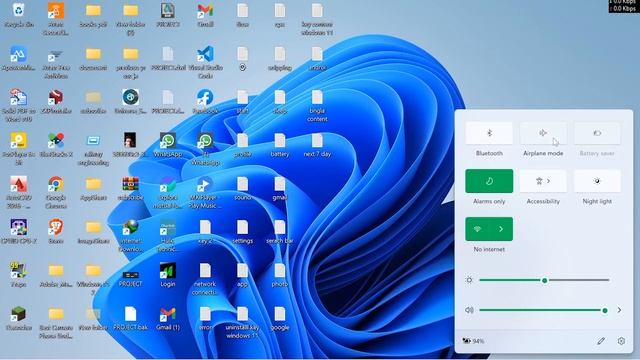
Task: Mute using the speaker icon
Action: click(x=469, y=310)
